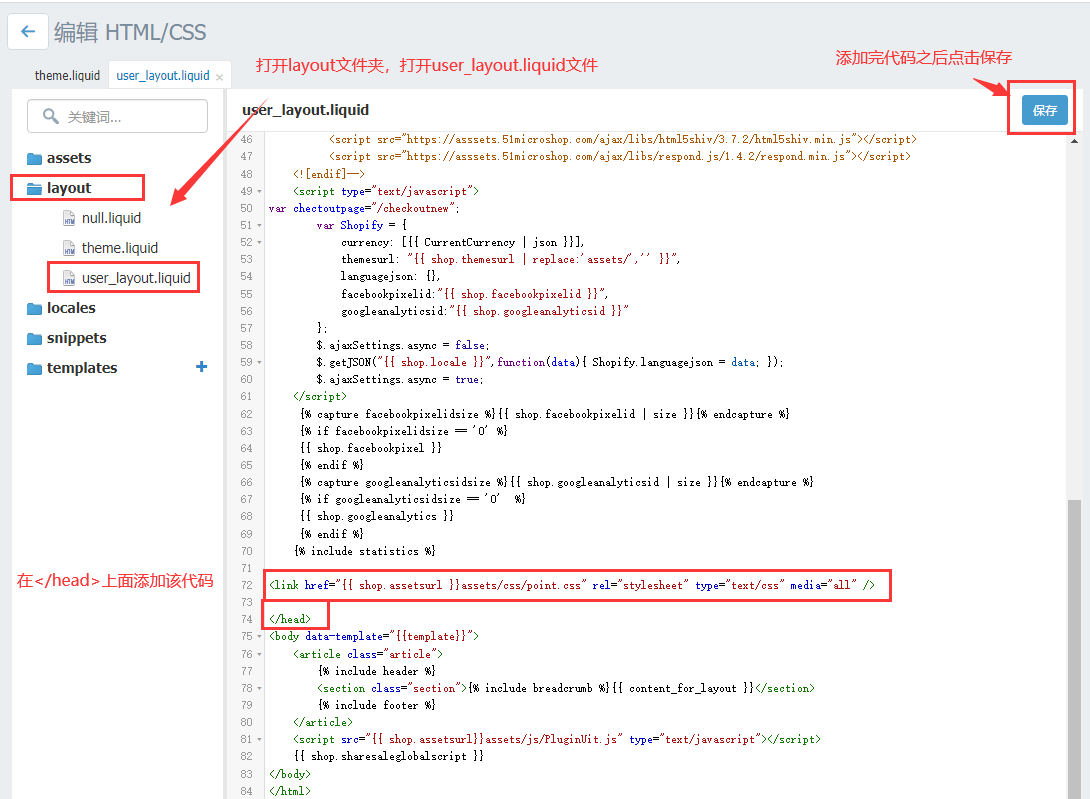The image size is (1090, 799).
Task: Expand the locales folder
Action: (x=71, y=308)
